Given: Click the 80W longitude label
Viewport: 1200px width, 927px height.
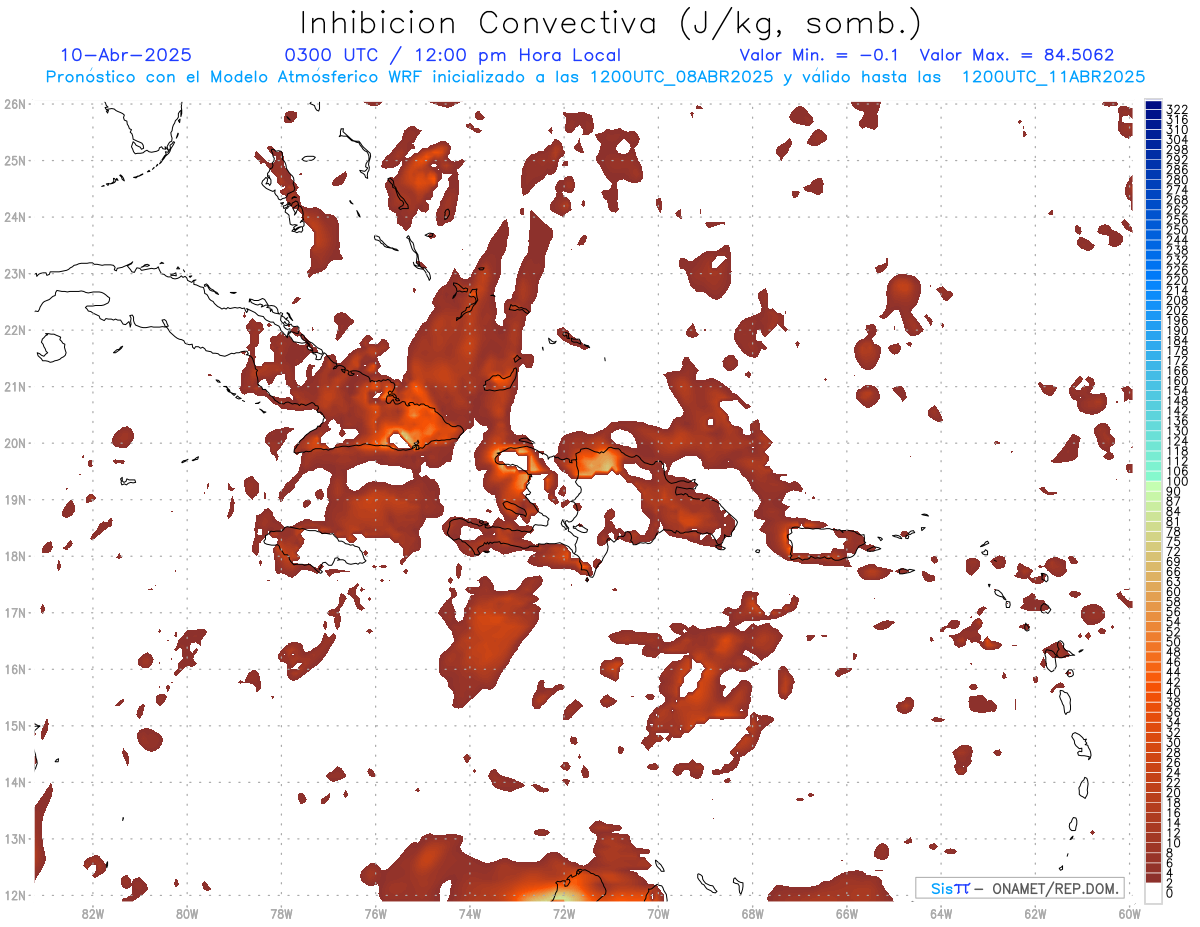Looking at the screenshot, I should pos(187,913).
